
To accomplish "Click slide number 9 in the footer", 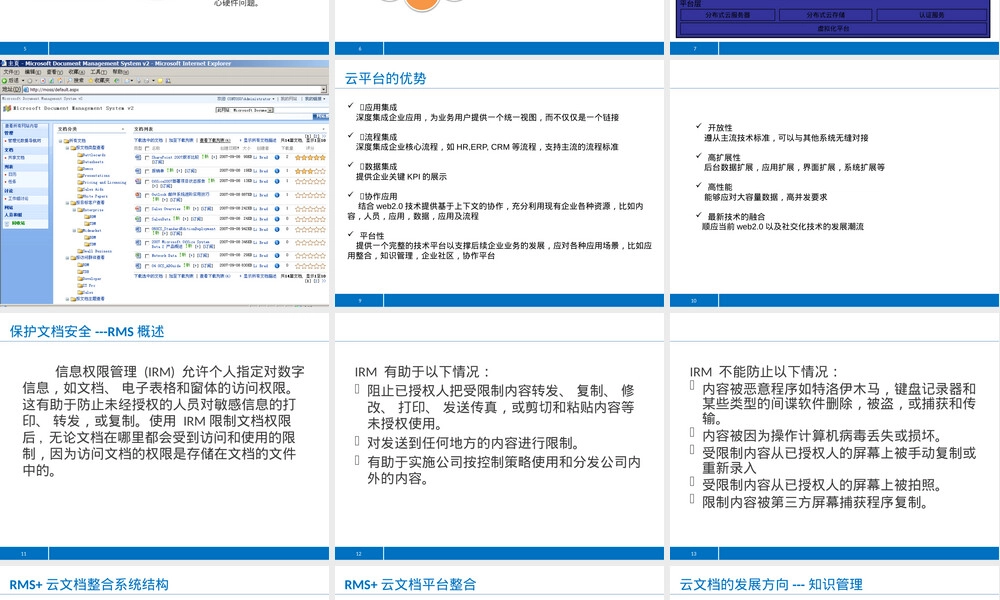I will click(360, 301).
